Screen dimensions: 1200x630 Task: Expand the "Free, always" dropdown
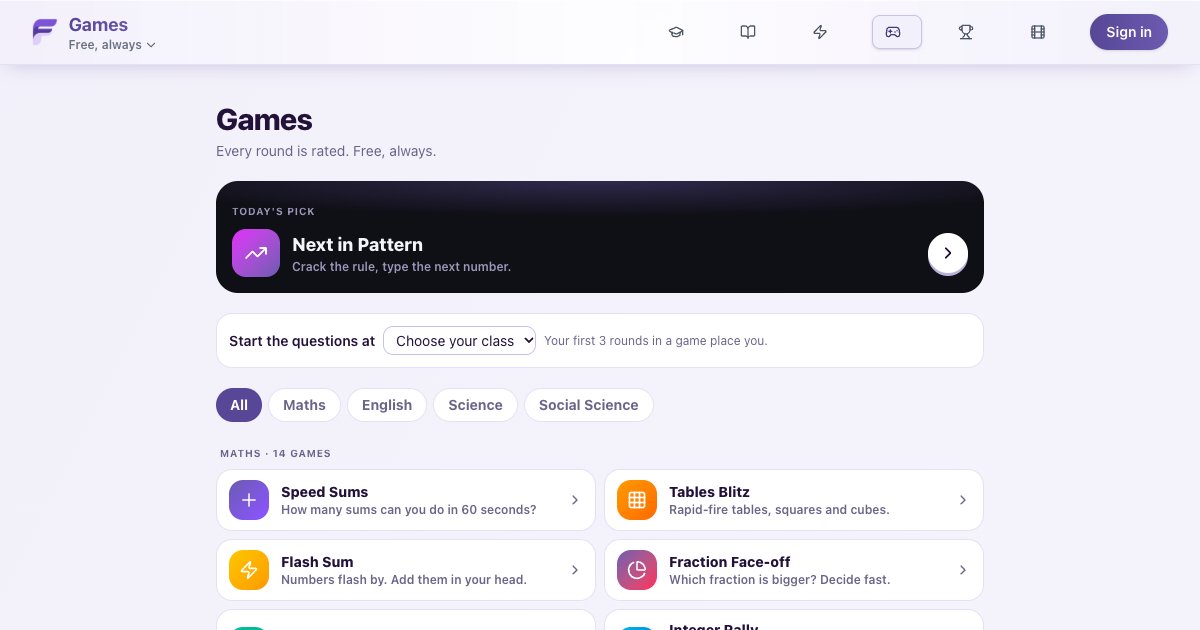tap(112, 45)
